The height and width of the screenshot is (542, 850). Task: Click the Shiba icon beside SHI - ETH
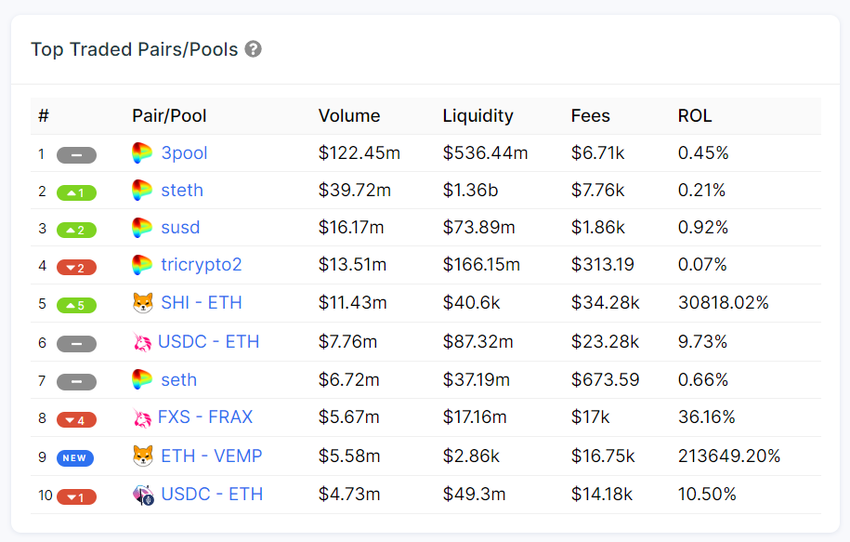pos(142,303)
